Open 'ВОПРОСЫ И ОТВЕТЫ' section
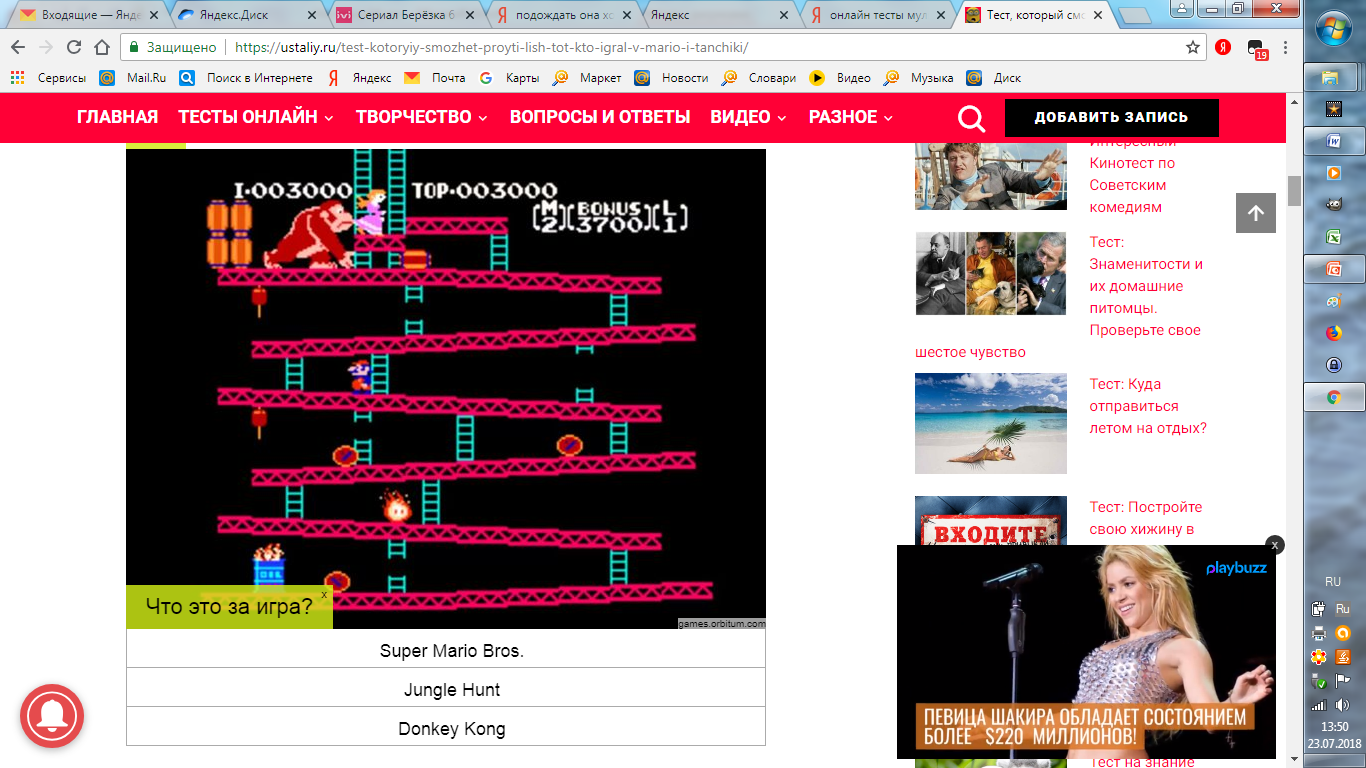This screenshot has height=768, width=1366. click(600, 117)
